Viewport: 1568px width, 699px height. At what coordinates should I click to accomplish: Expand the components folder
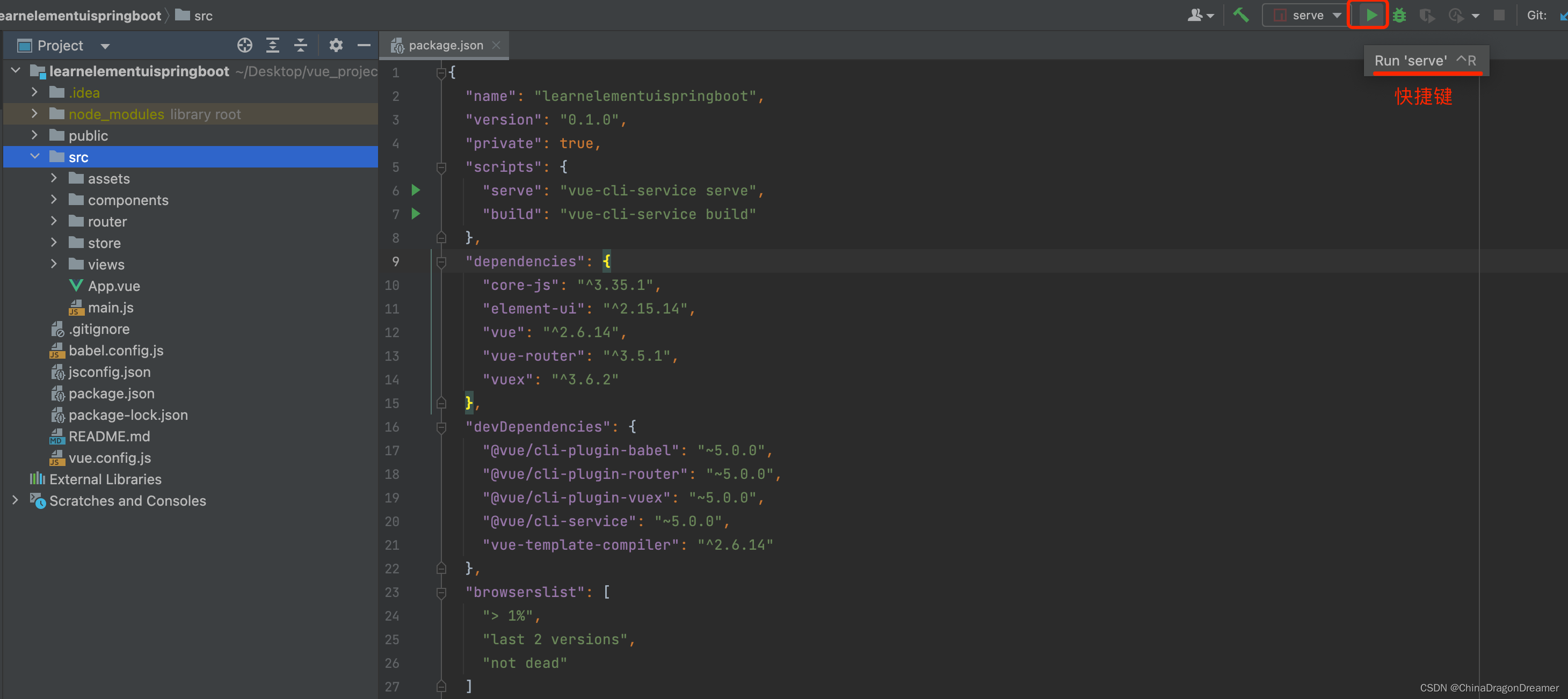pos(54,200)
